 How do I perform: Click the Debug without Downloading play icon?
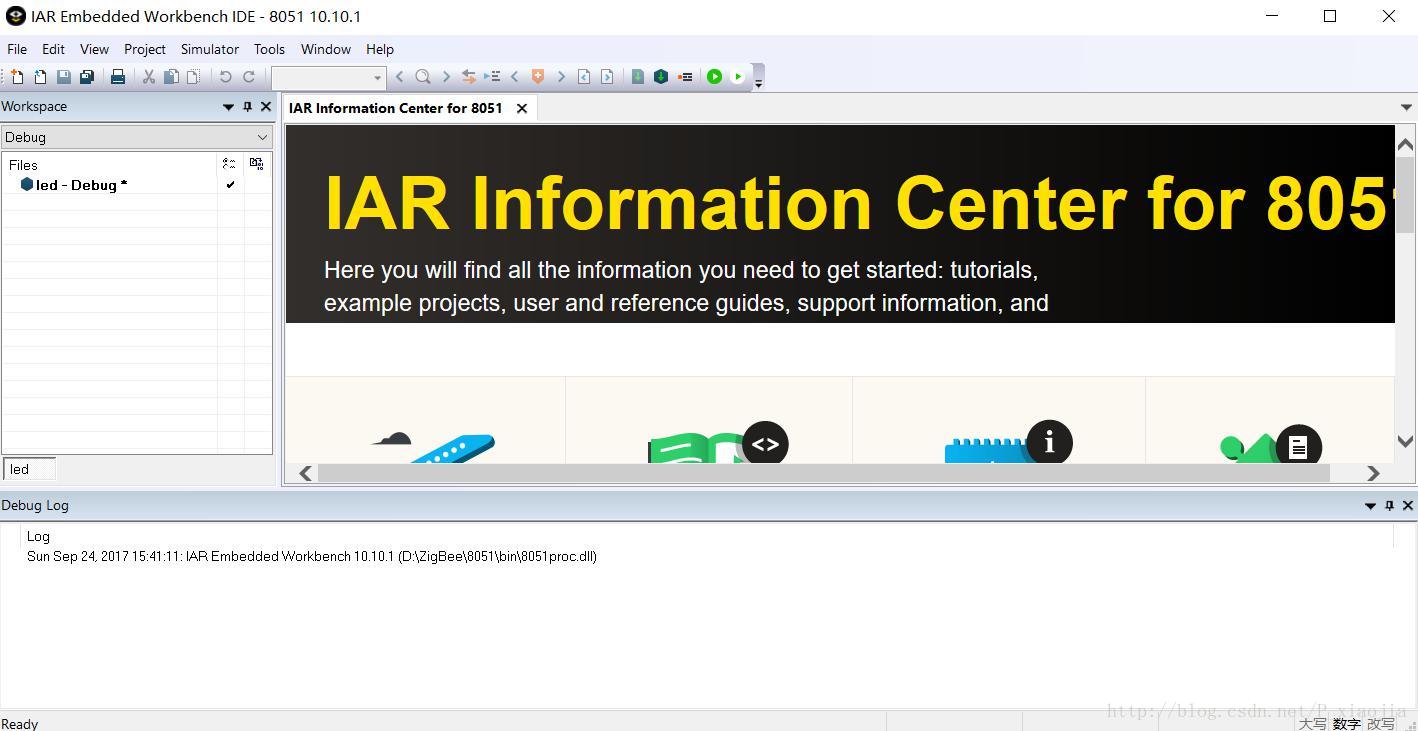tap(738, 77)
